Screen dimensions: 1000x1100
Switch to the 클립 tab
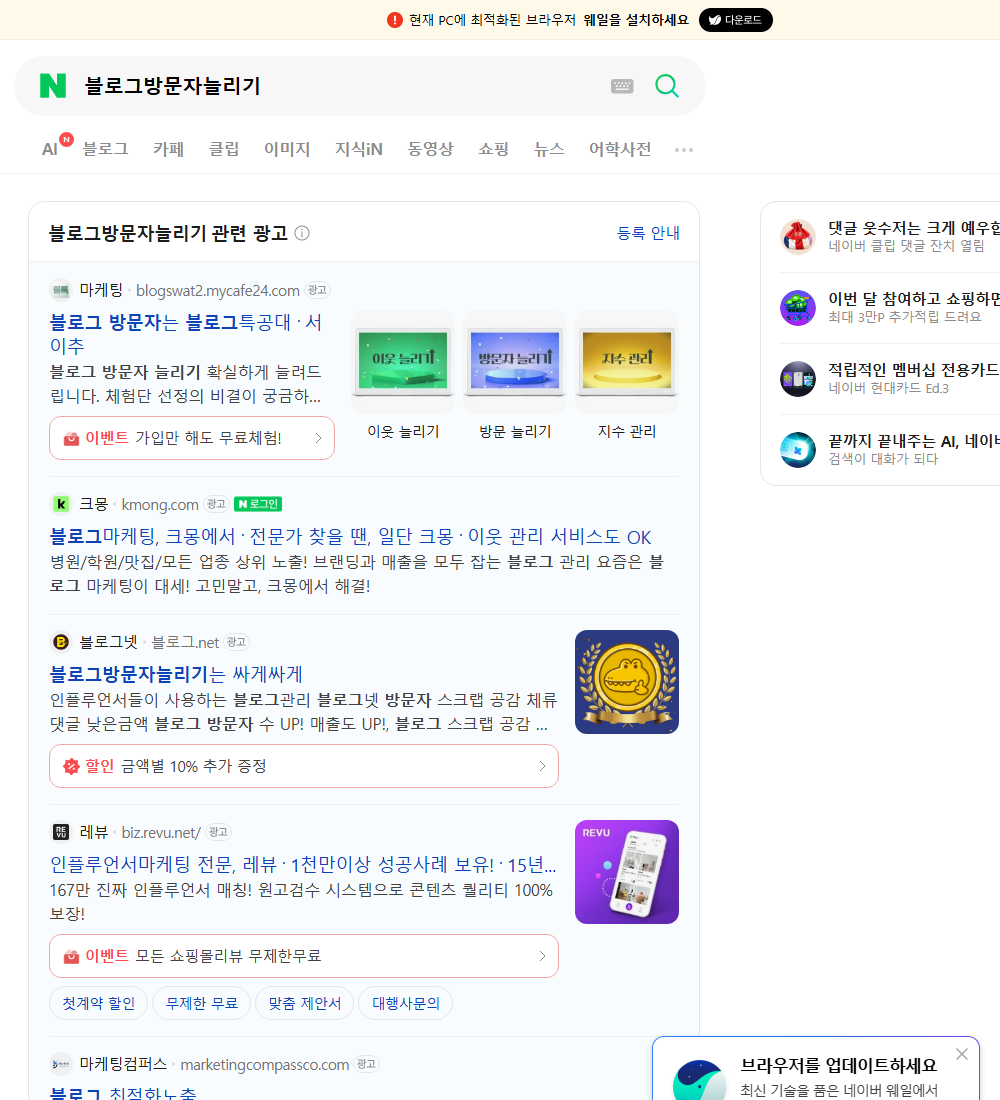(x=224, y=149)
